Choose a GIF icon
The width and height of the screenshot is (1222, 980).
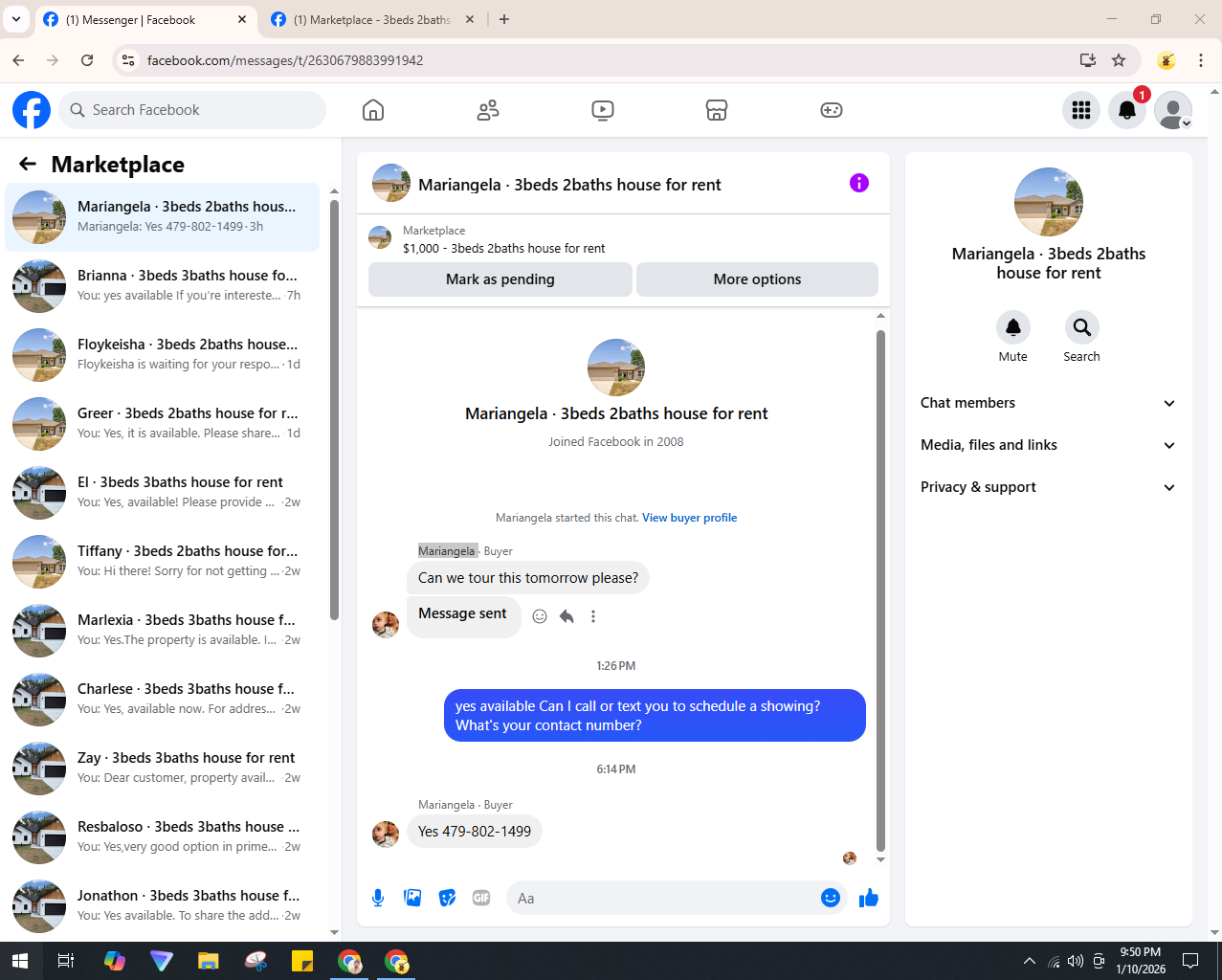(481, 898)
